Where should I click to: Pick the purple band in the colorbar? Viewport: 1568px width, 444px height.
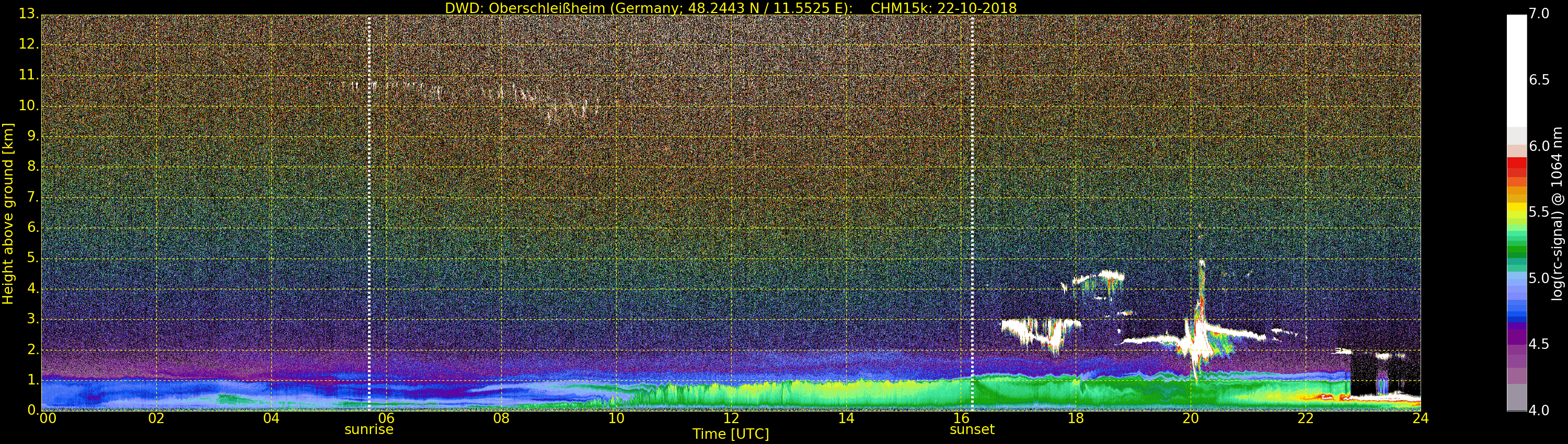(x=1517, y=336)
